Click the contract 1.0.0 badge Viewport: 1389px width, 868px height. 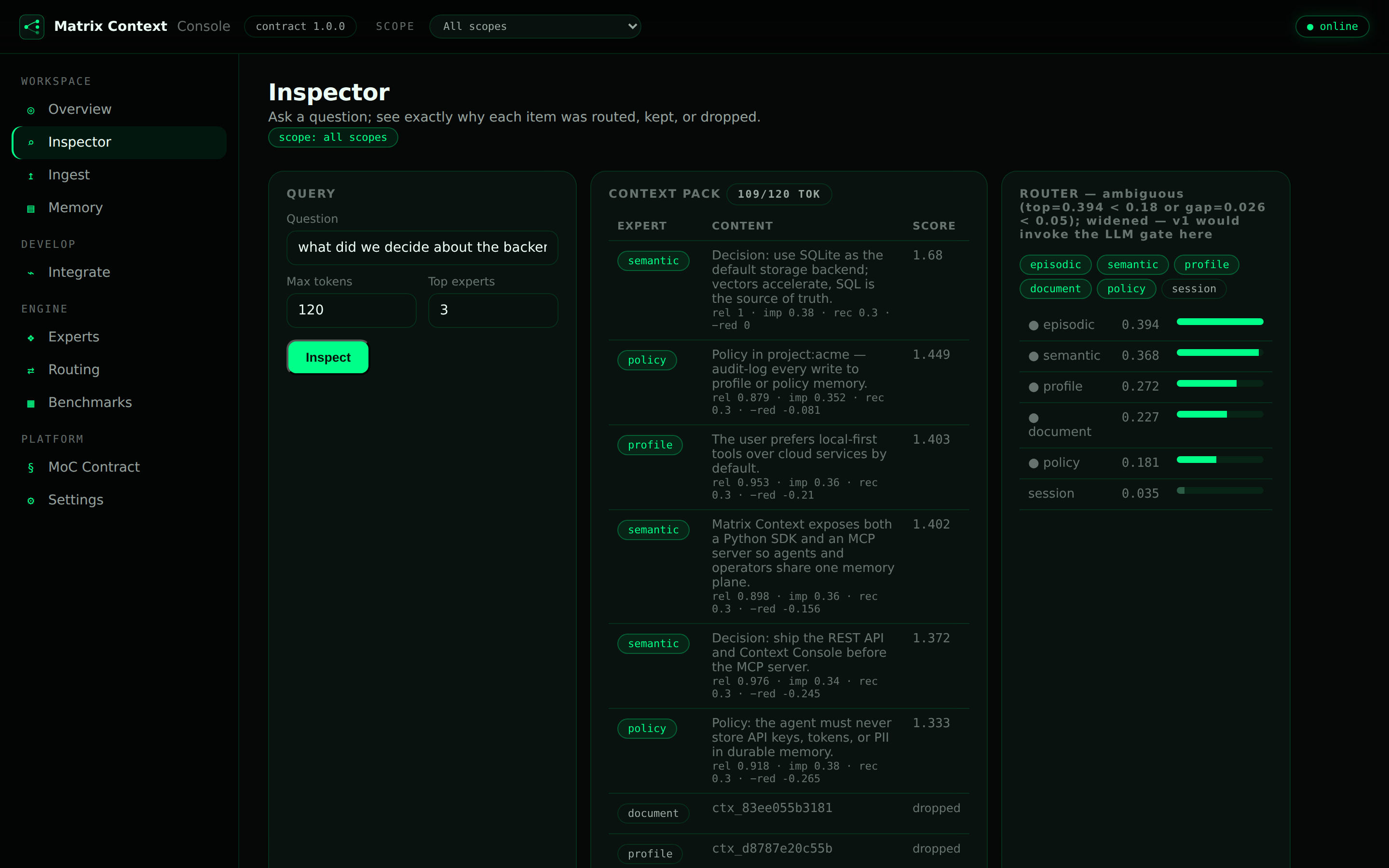click(x=300, y=27)
